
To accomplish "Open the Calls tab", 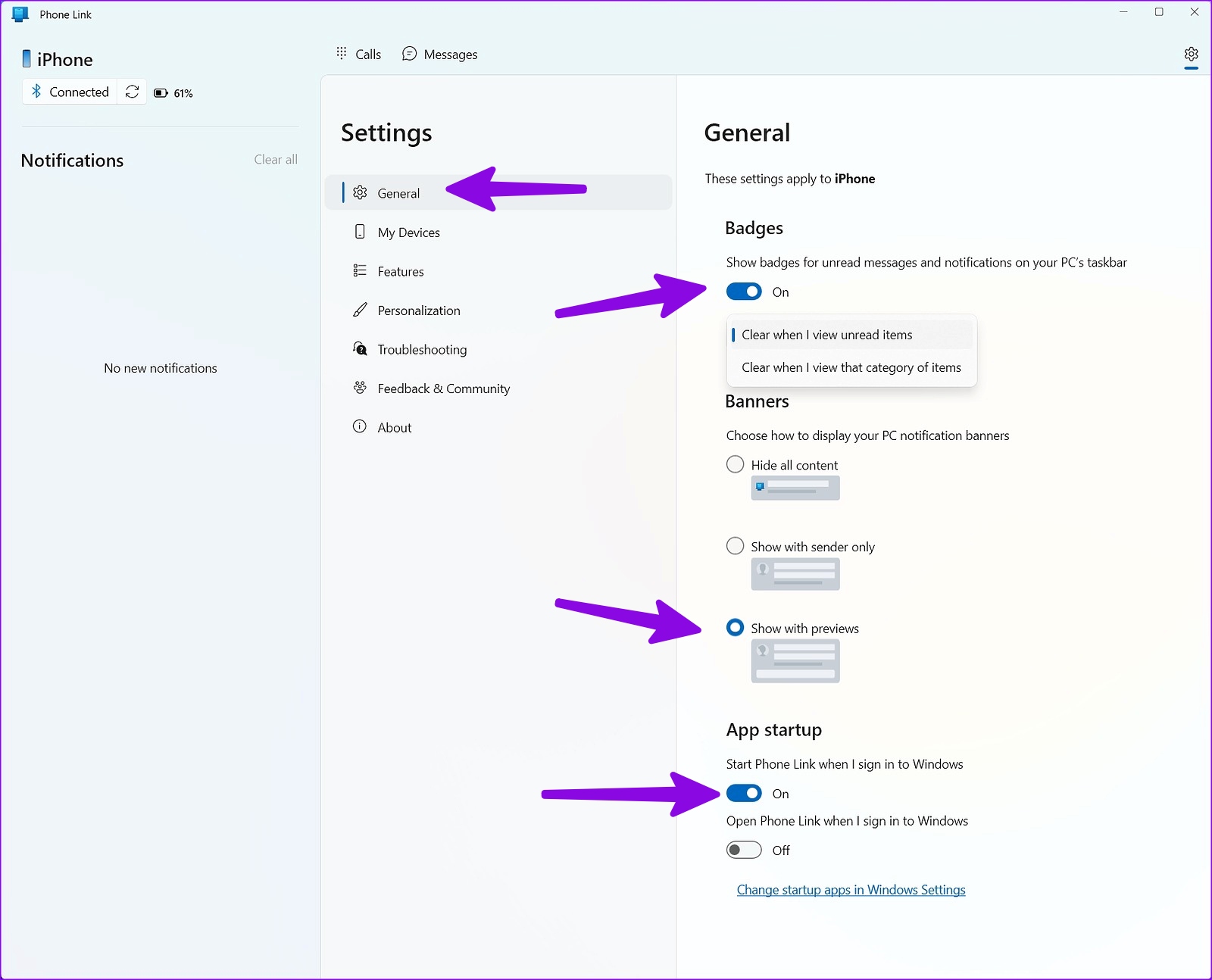I will [x=359, y=54].
